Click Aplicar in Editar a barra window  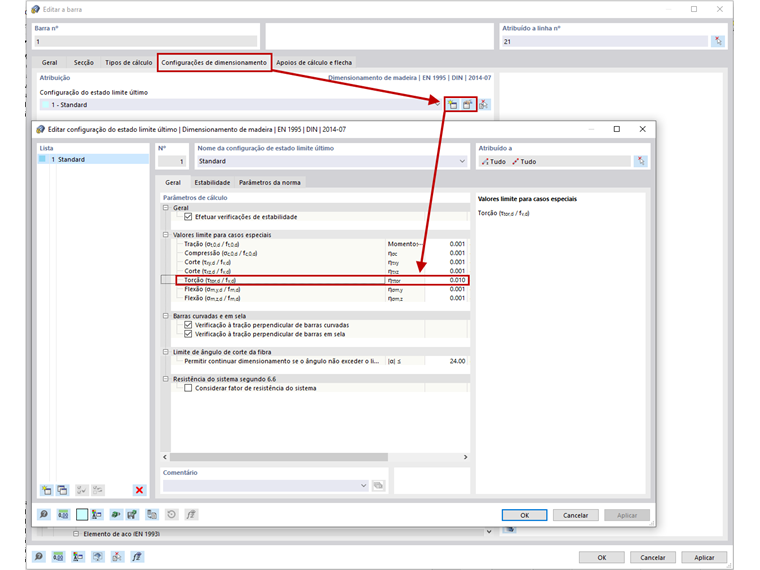click(704, 557)
